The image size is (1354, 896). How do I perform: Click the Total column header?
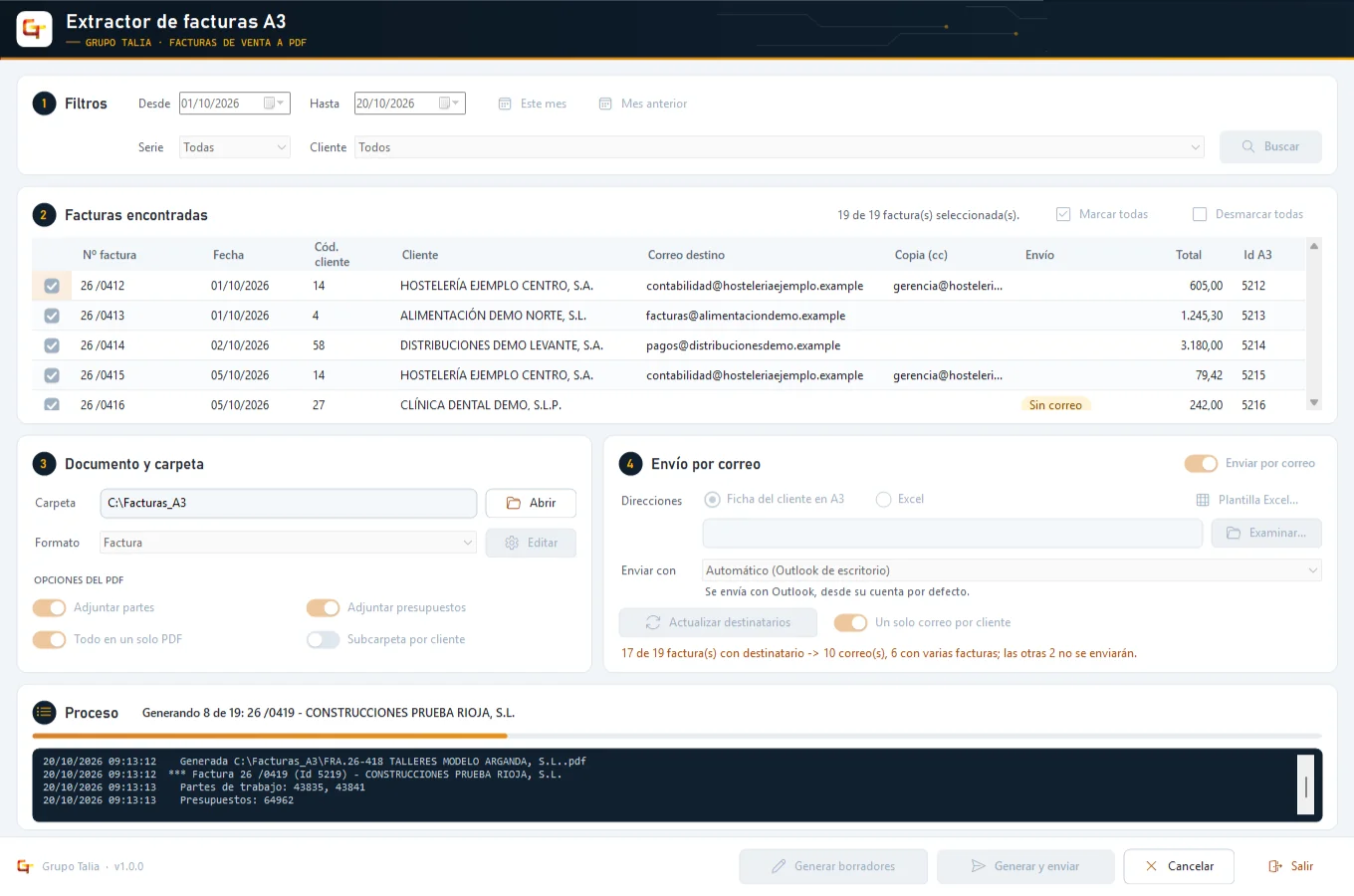point(1189,255)
